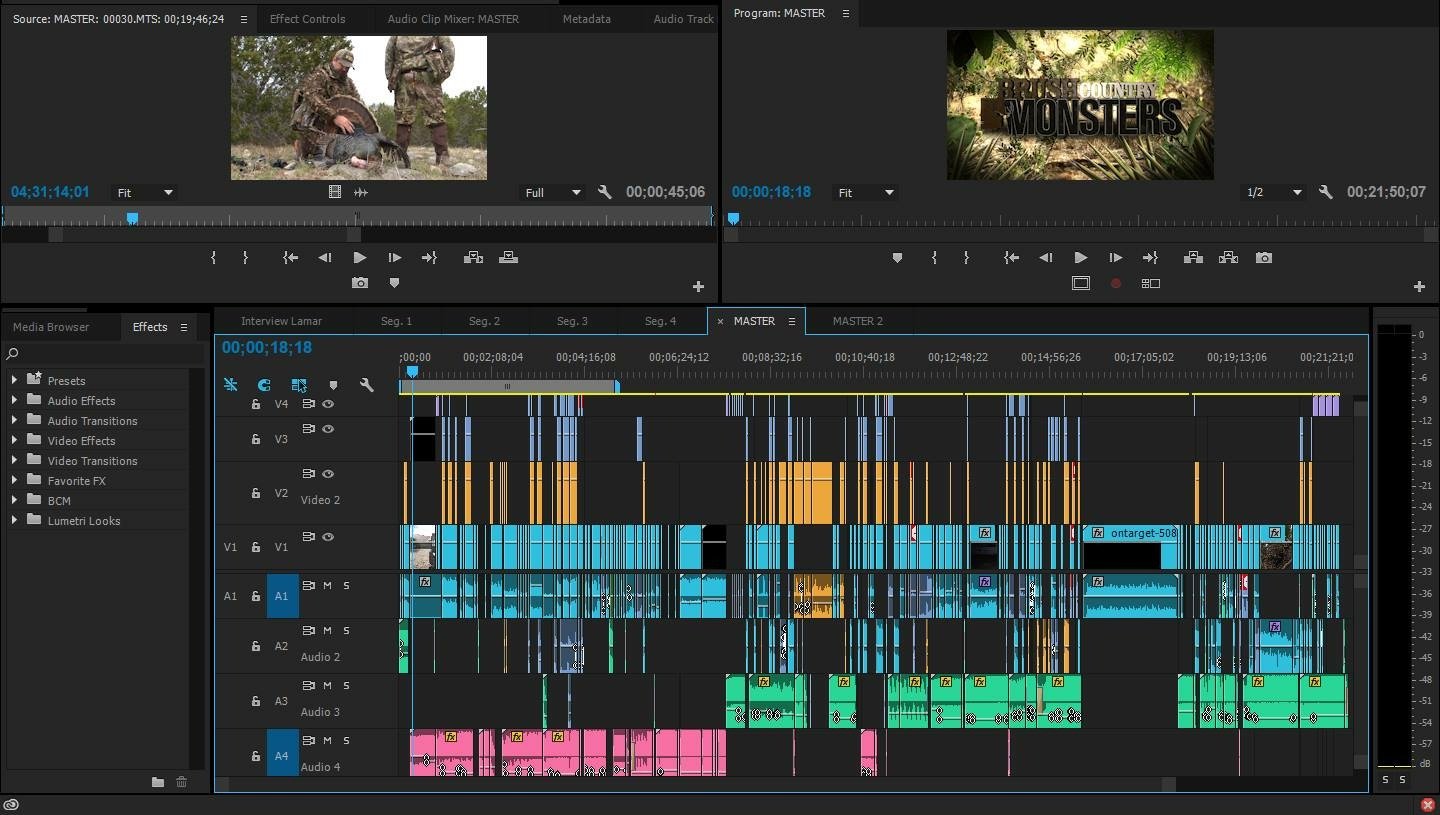Mute track A3
The height and width of the screenshot is (815, 1440).
[x=327, y=686]
